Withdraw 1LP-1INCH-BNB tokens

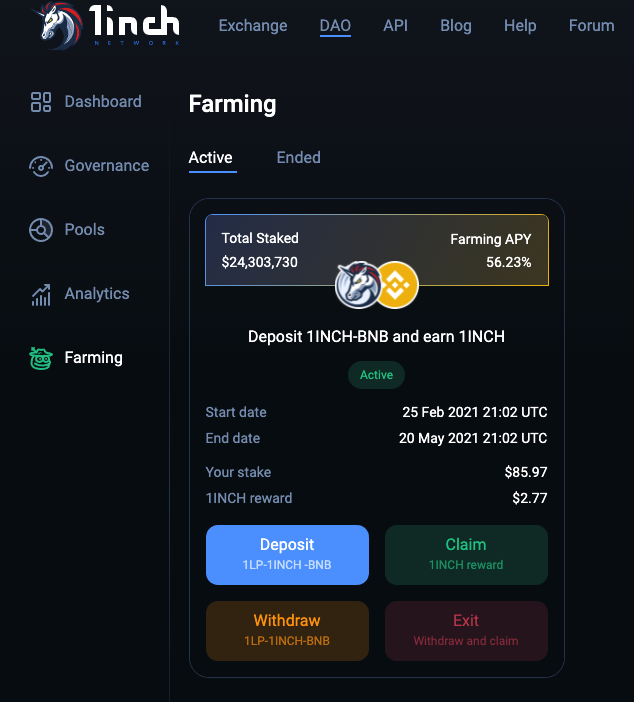pyautogui.click(x=287, y=631)
